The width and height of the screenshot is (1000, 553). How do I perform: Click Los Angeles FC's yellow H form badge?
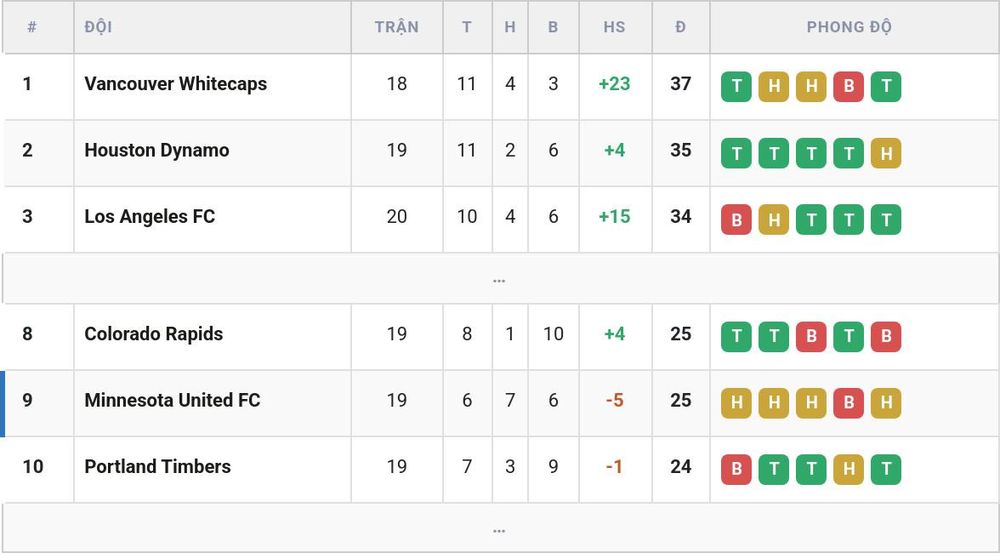pos(774,219)
